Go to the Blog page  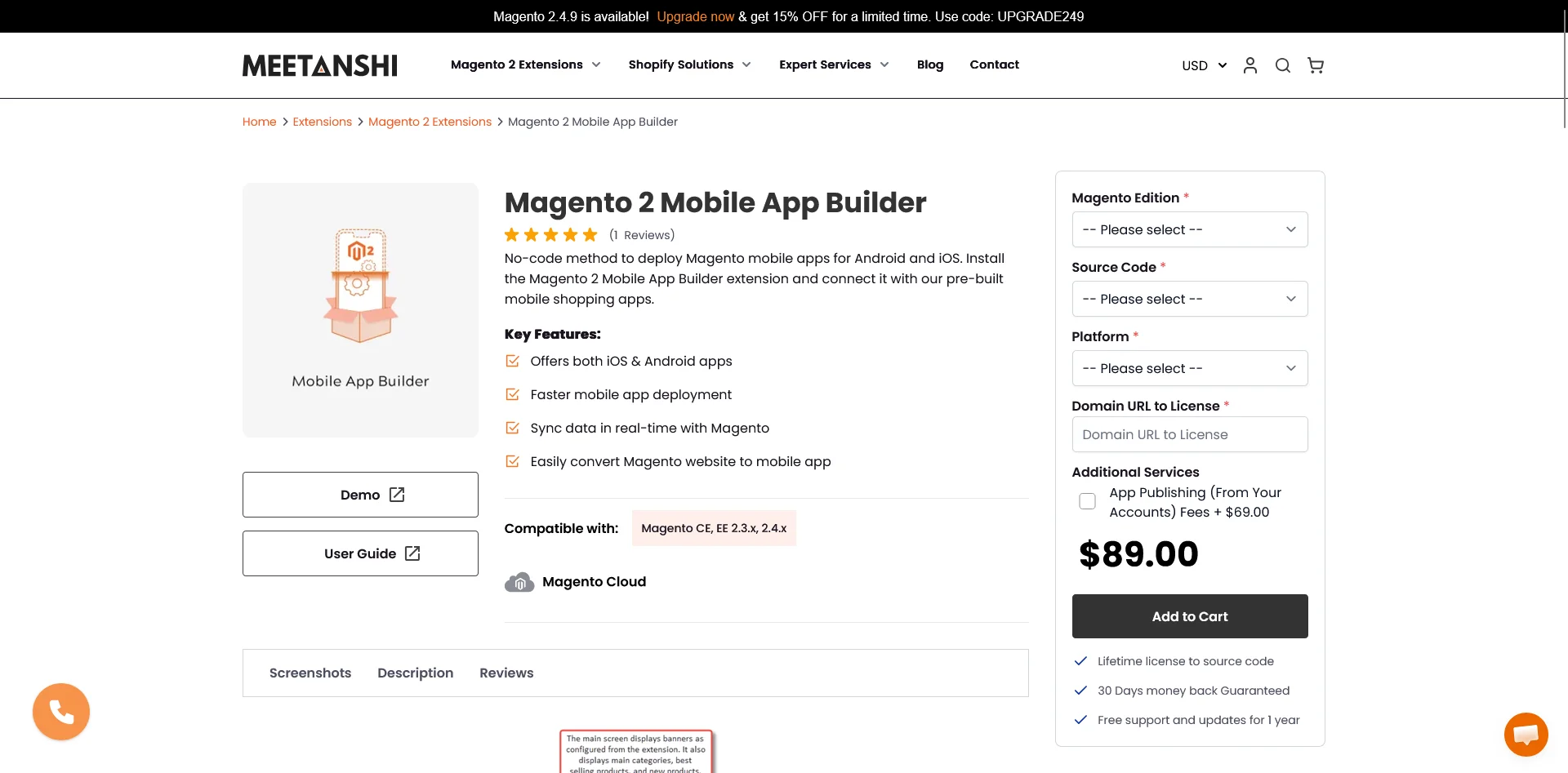pyautogui.click(x=930, y=64)
